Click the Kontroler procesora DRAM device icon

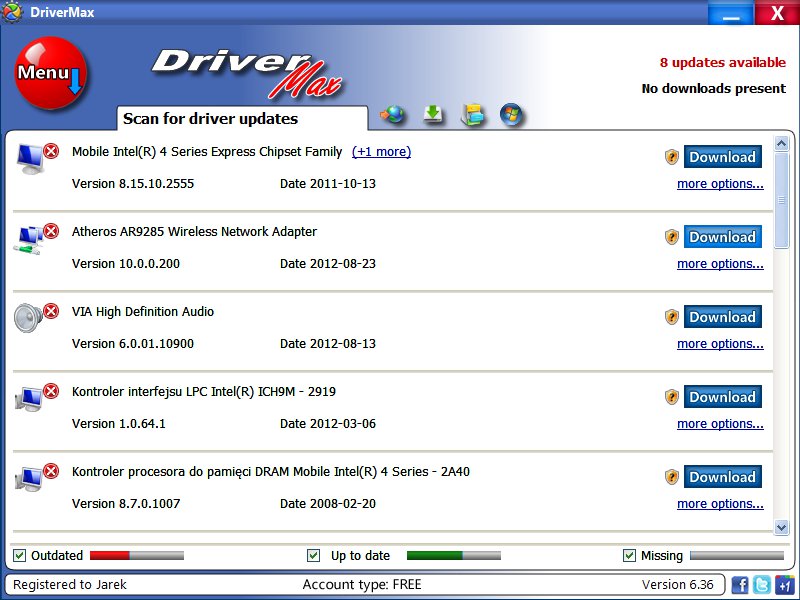(x=29, y=479)
